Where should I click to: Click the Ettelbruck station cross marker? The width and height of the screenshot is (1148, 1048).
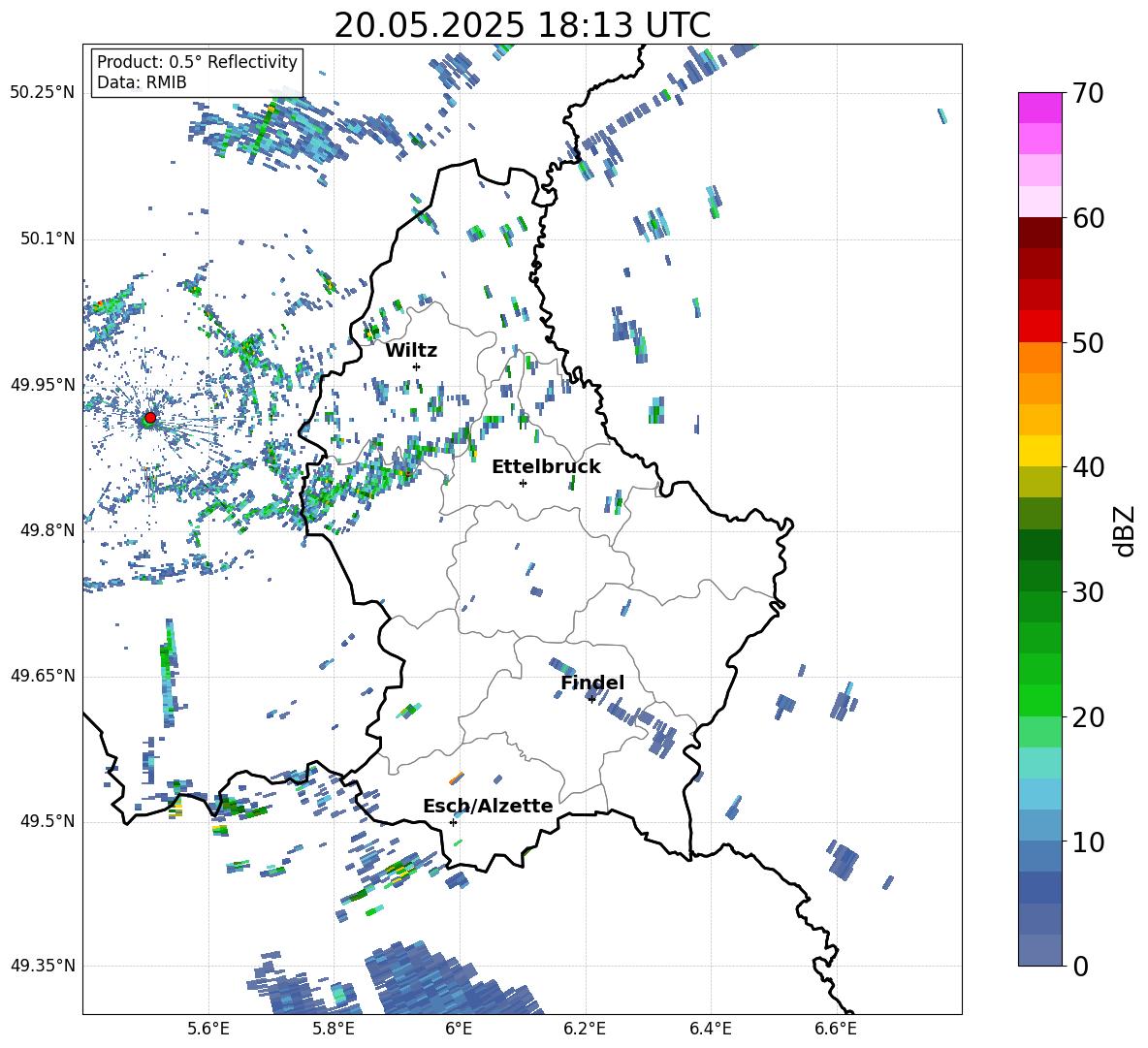523,483
